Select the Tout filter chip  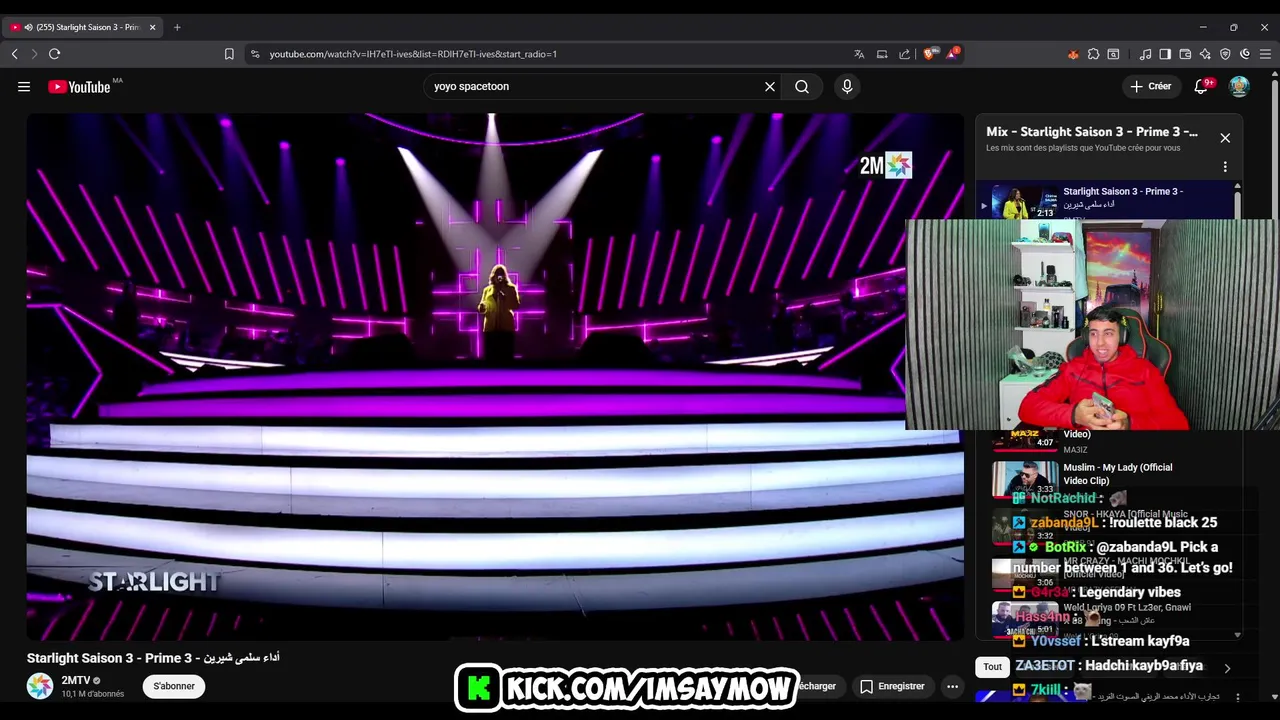[x=992, y=667]
